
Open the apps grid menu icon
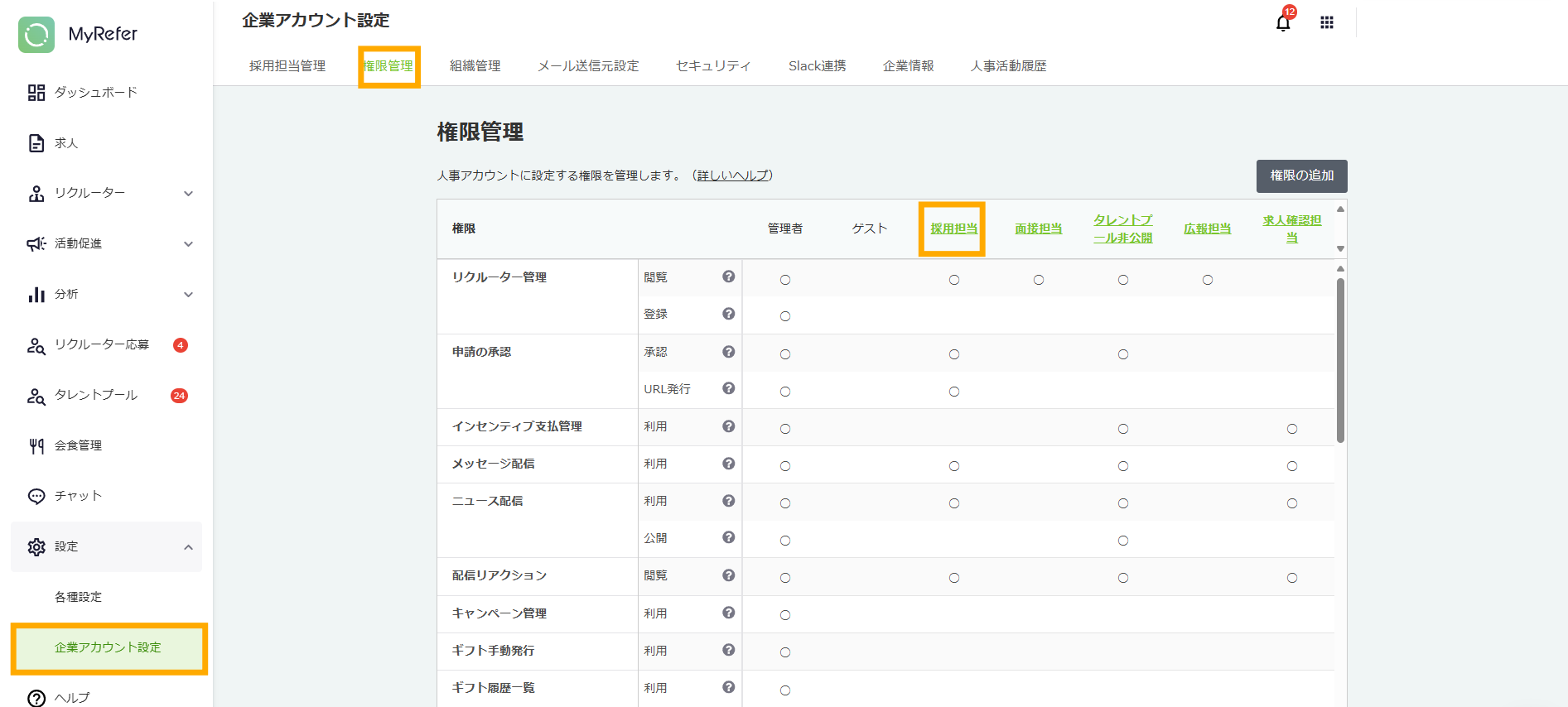pyautogui.click(x=1326, y=23)
